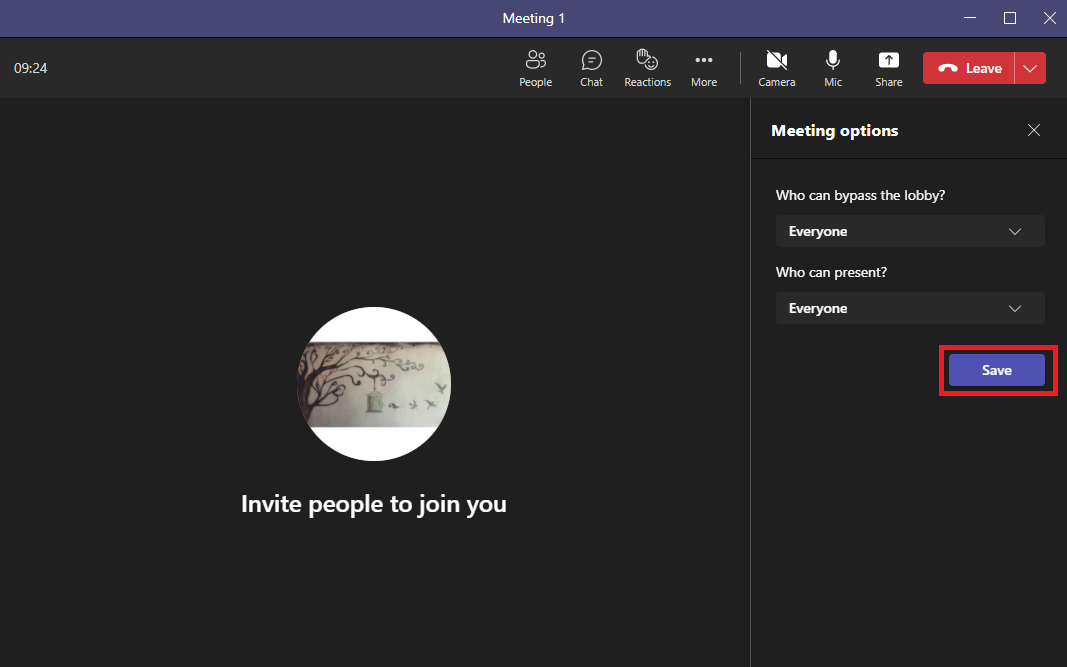Viewport: 1067px width, 667px height.
Task: Open the 'Who can present?' dropdown
Action: coord(910,308)
